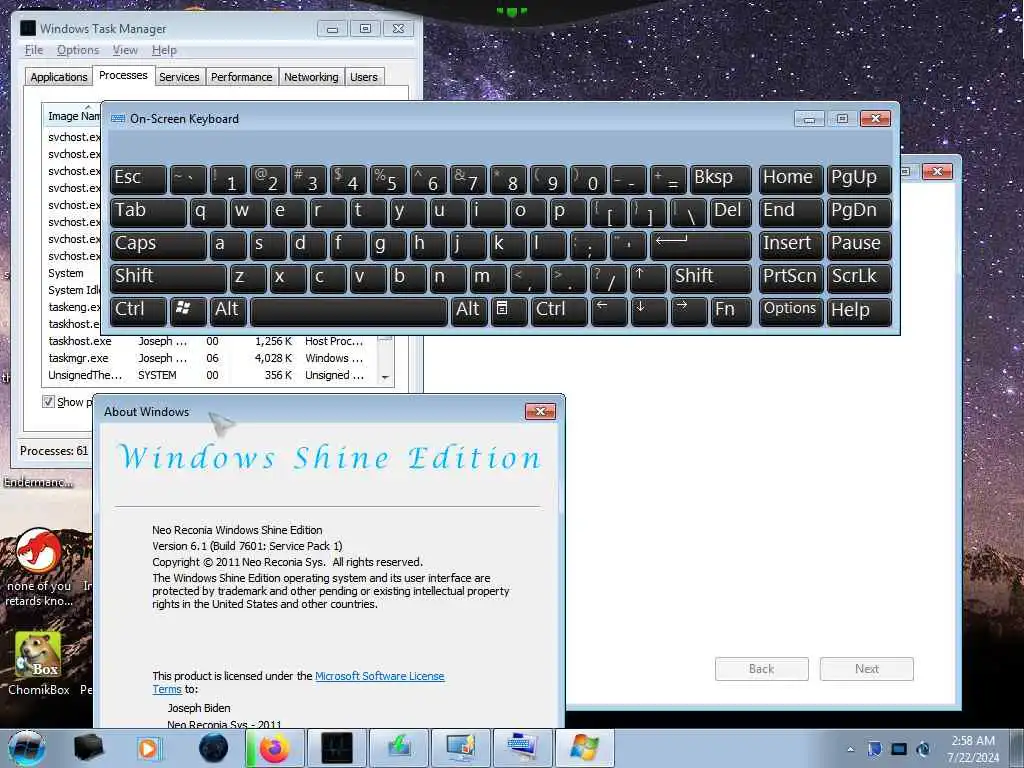Viewport: 1024px width, 768px height.
Task: Click the right arrow key on keyboard
Action: 688,310
